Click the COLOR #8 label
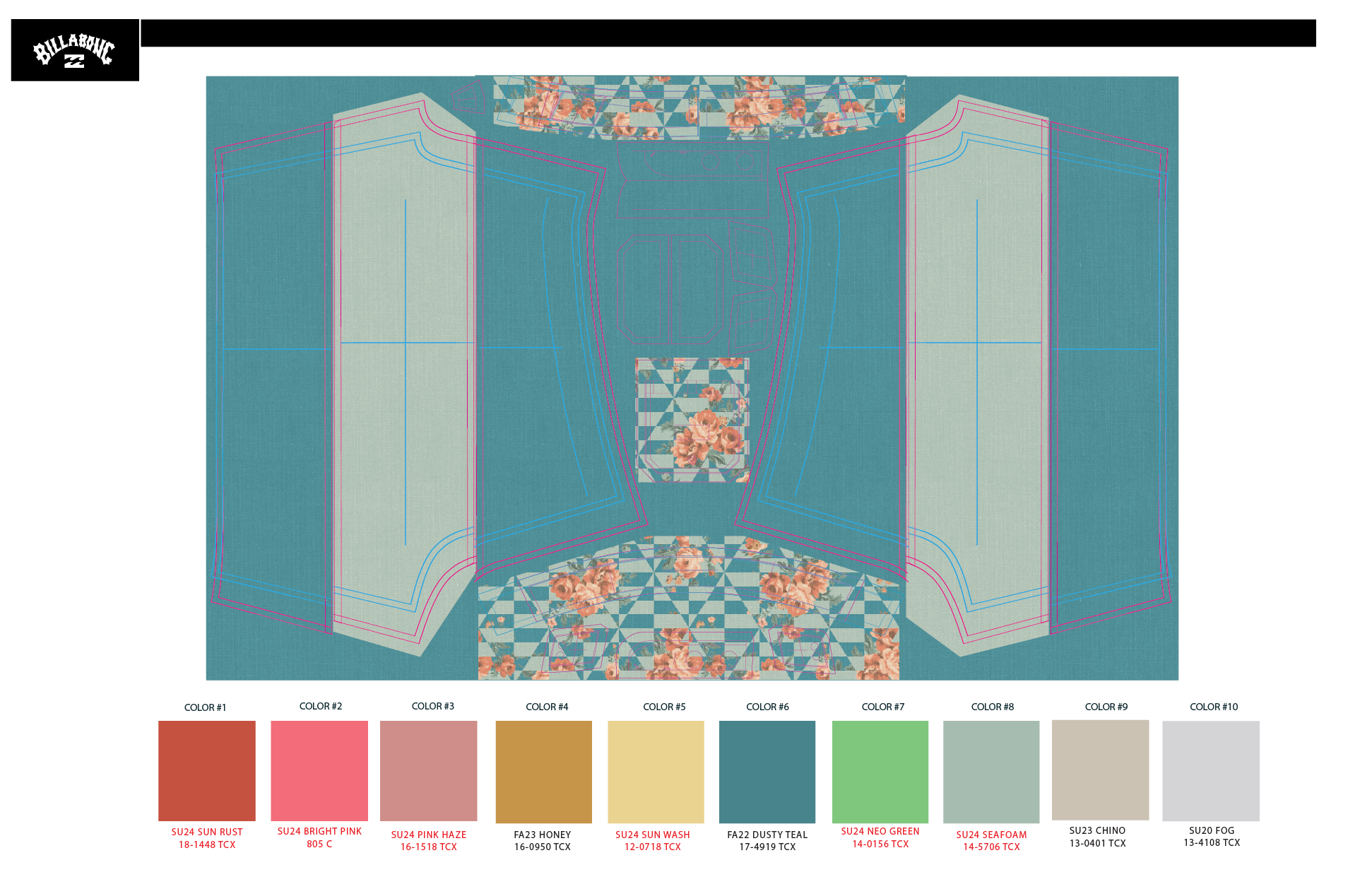Image resolution: width=1372 pixels, height=877 pixels. pos(993,707)
